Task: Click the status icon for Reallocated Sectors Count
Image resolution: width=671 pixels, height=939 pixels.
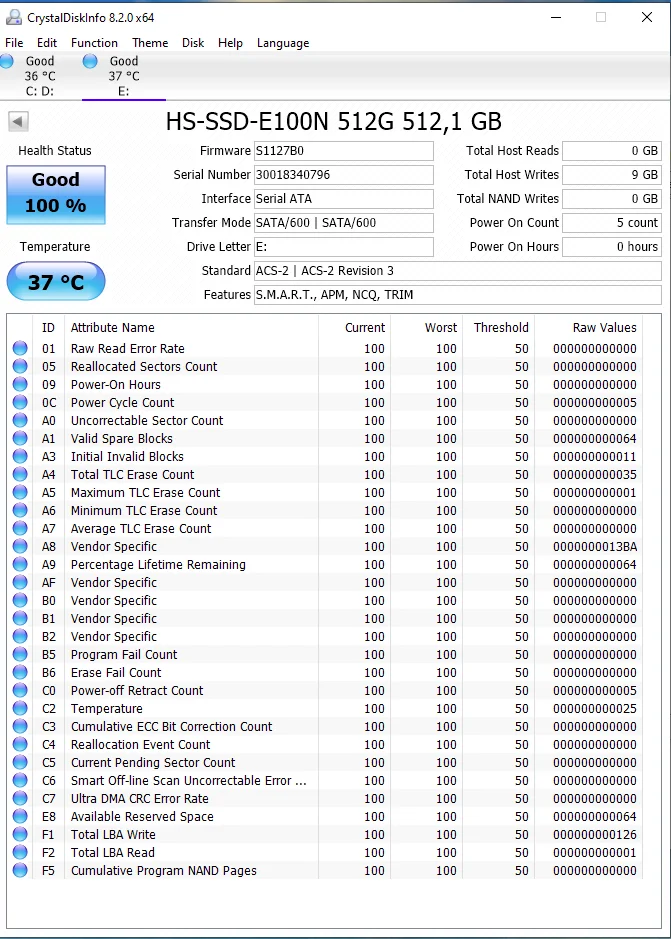Action: click(x=20, y=366)
